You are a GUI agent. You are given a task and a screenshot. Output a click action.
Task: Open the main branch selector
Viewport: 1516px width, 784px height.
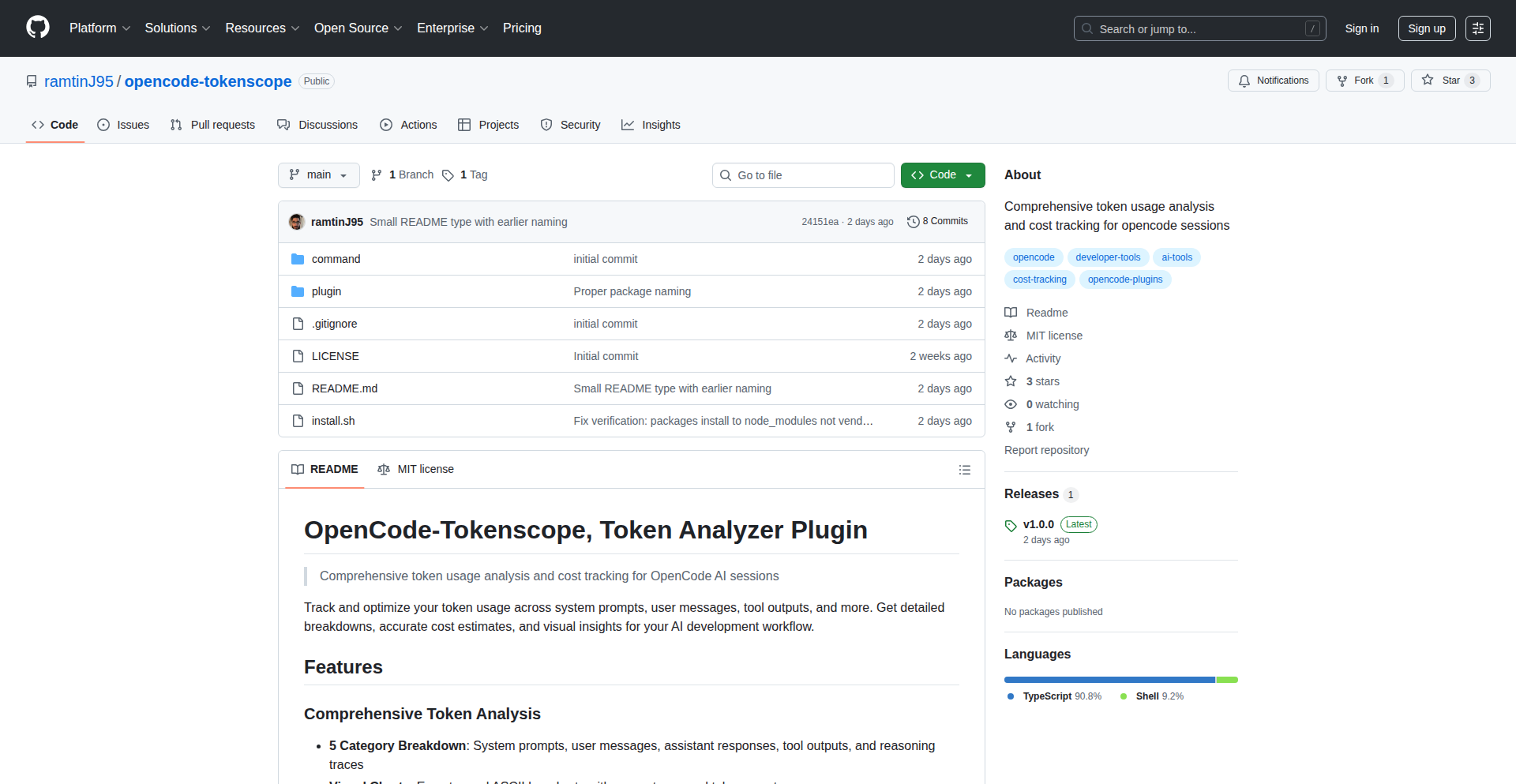coord(318,174)
